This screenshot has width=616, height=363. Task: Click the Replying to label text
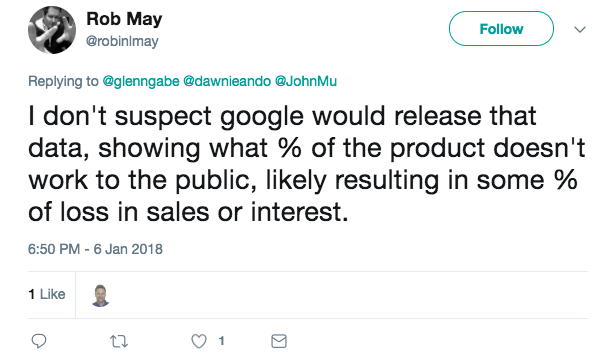click(x=63, y=81)
